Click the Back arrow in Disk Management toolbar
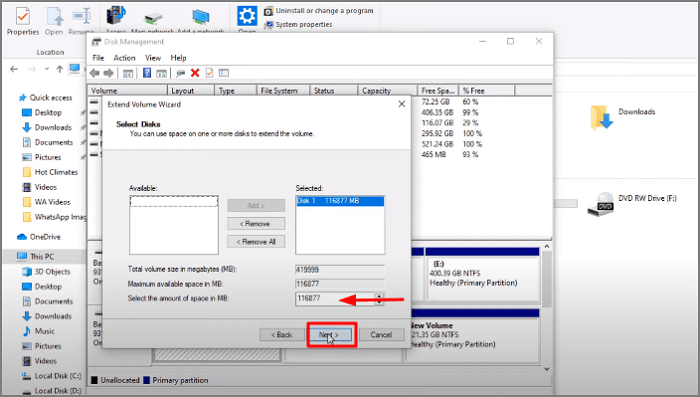The width and height of the screenshot is (700, 397). click(94, 73)
